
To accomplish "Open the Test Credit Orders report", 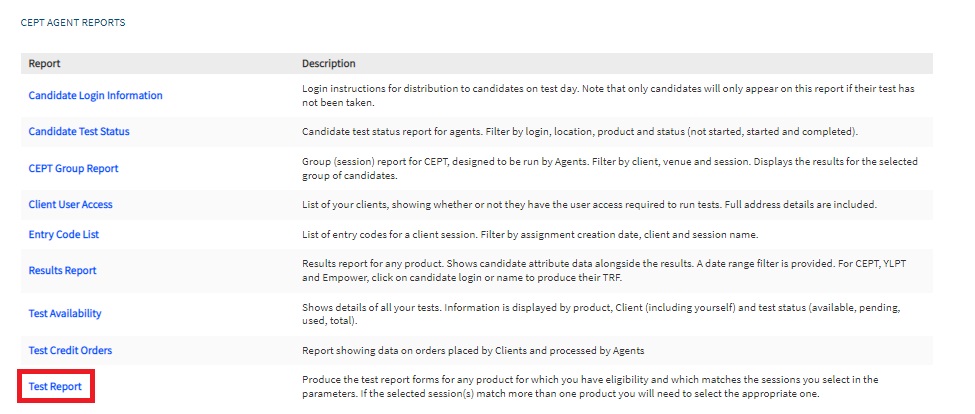I will (x=70, y=350).
